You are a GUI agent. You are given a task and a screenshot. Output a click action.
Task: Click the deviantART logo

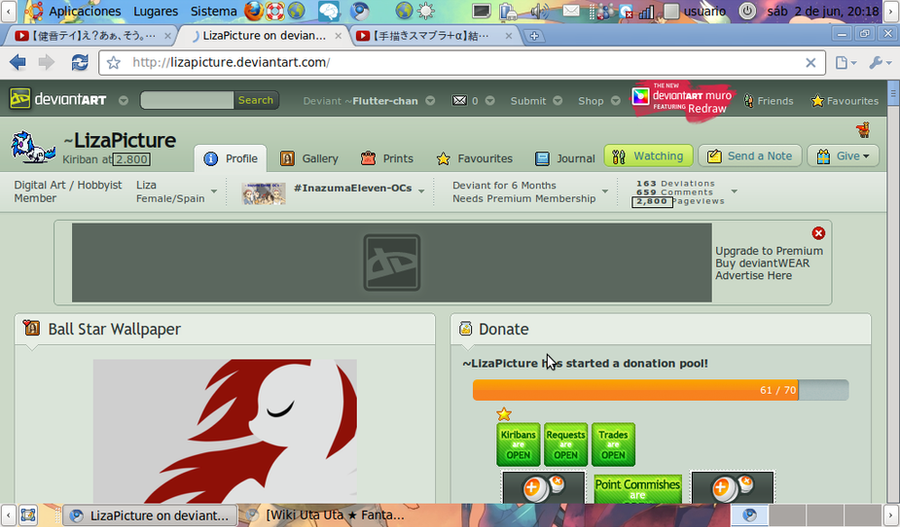(x=59, y=99)
